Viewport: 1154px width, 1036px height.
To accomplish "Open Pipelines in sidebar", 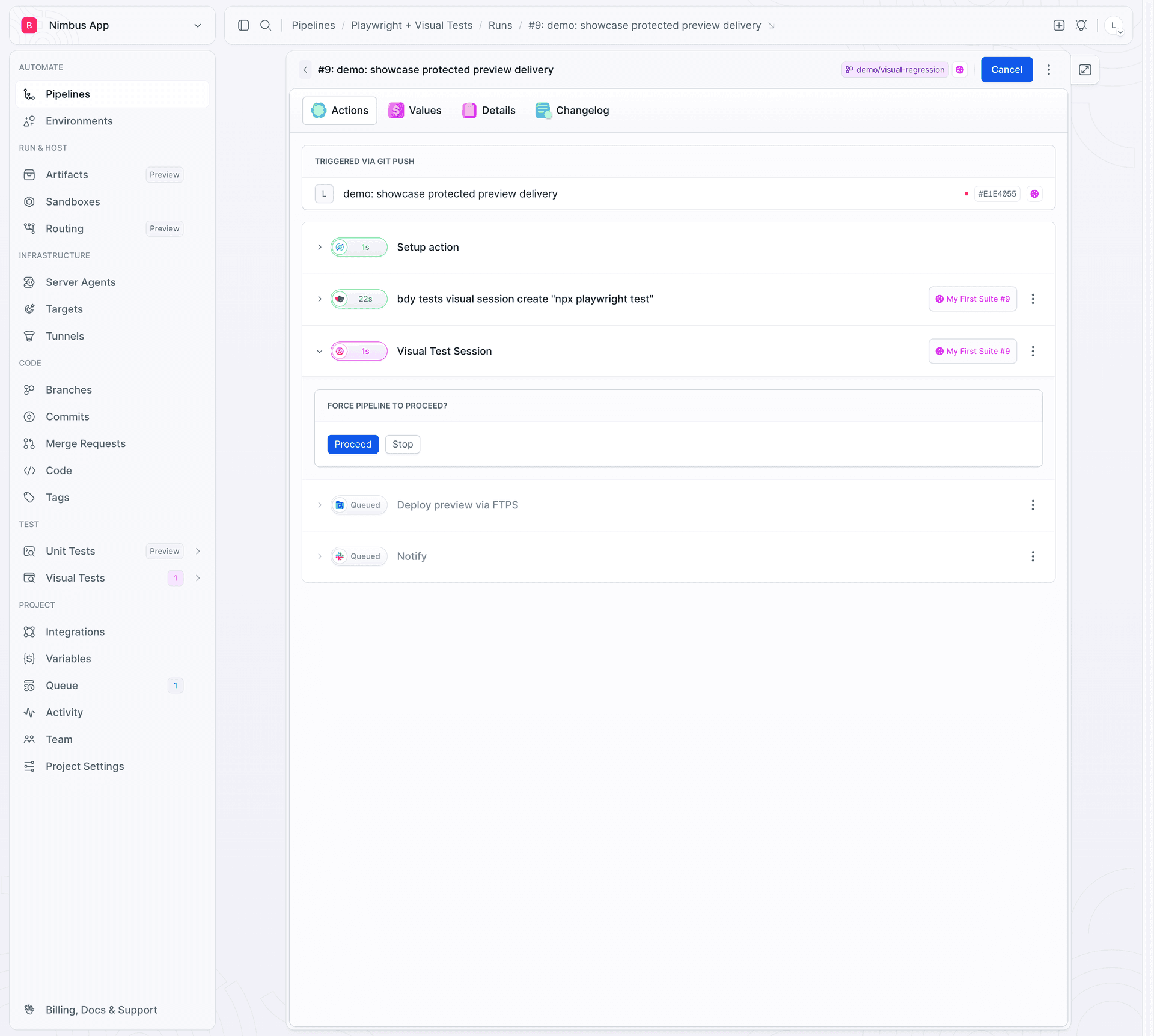I will tap(112, 94).
